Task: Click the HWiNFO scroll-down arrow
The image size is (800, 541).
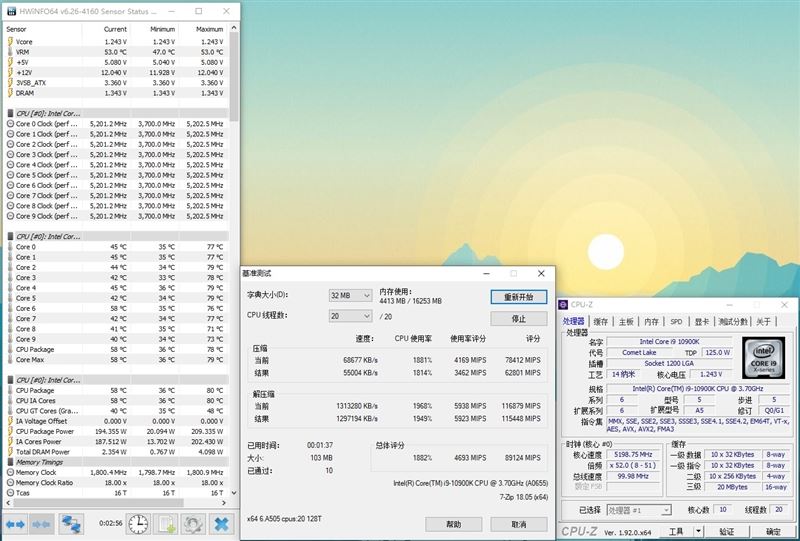Action: [x=234, y=493]
